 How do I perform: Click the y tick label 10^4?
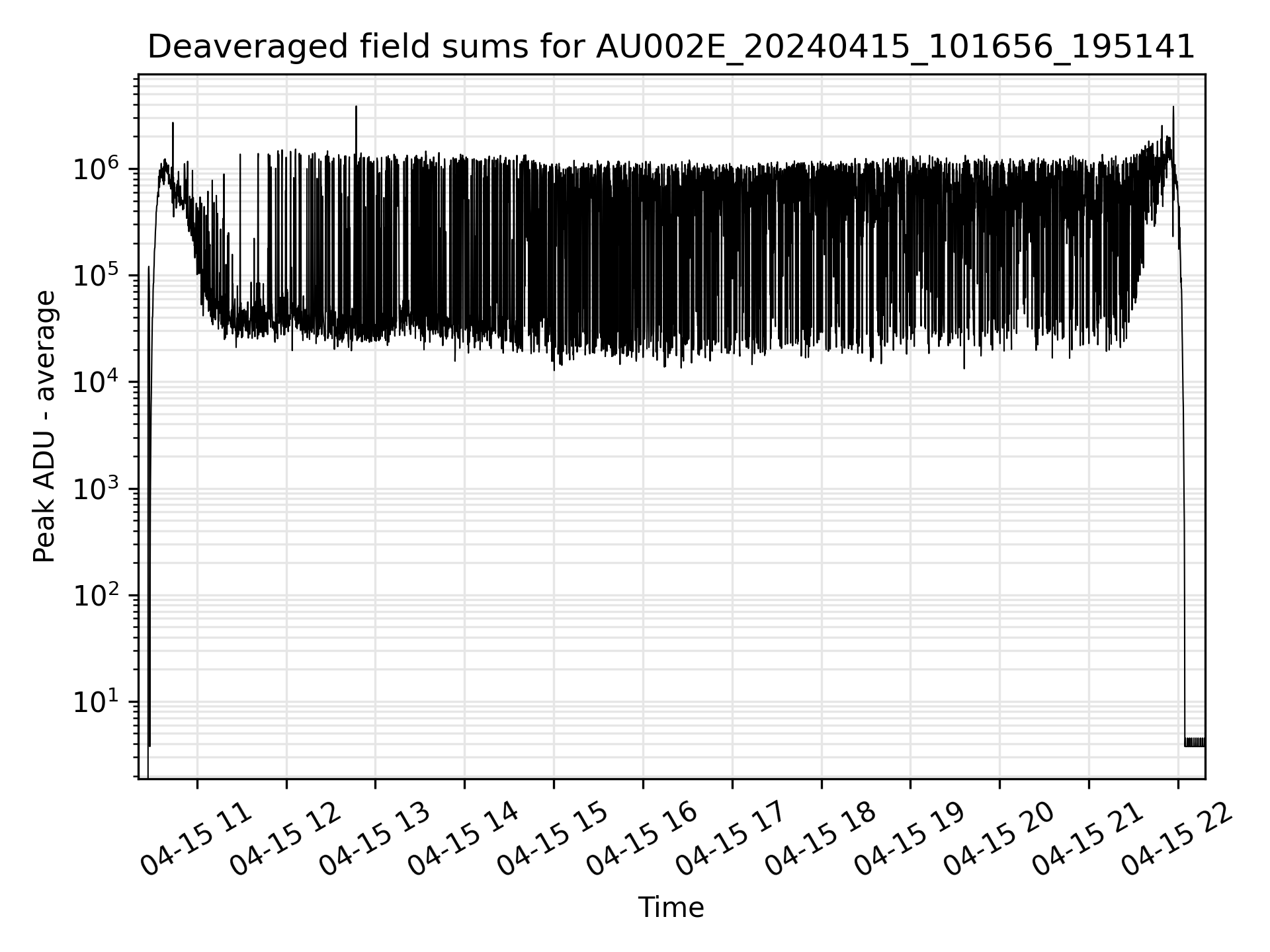click(95, 381)
